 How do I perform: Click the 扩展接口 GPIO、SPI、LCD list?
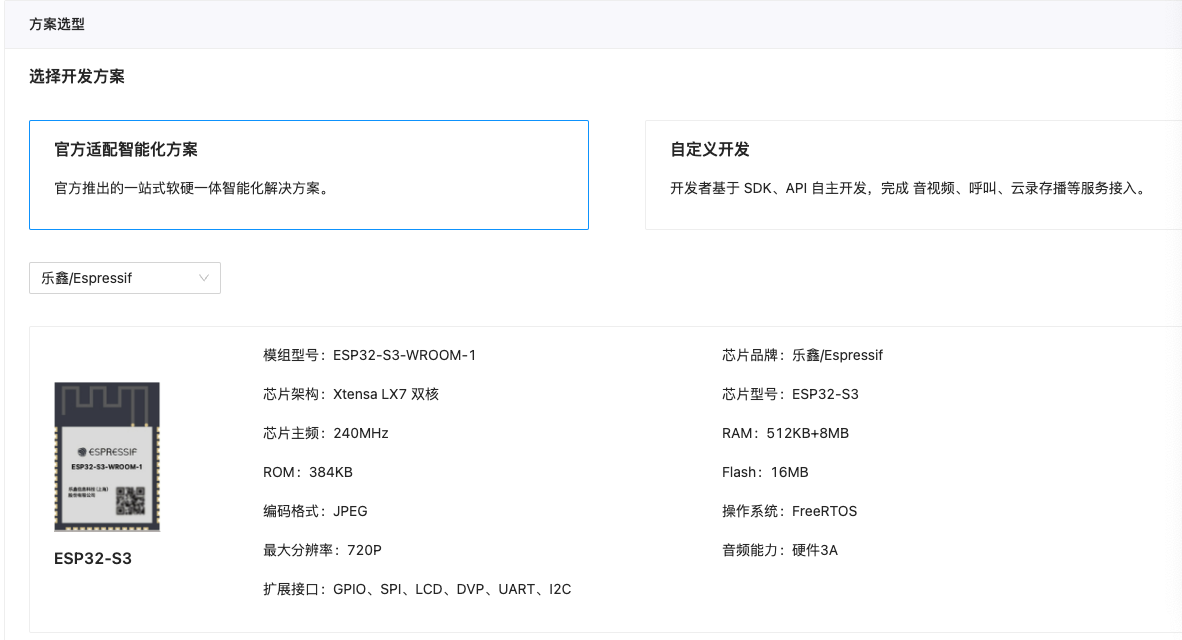point(417,589)
